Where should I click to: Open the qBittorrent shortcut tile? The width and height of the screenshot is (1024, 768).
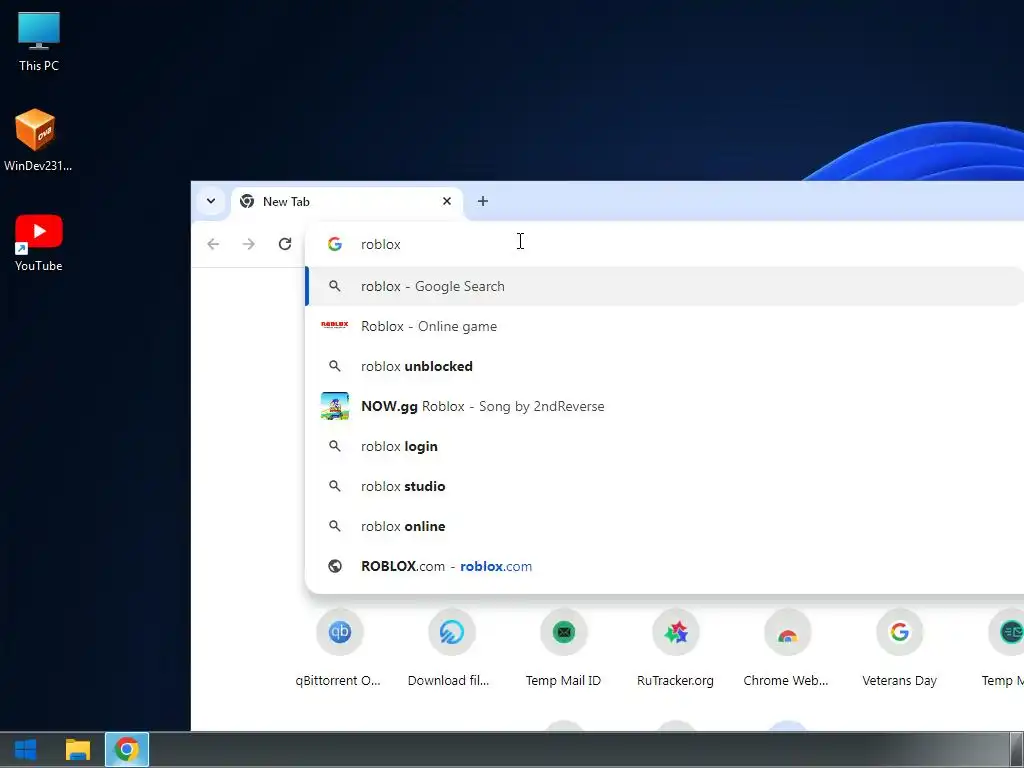point(339,648)
